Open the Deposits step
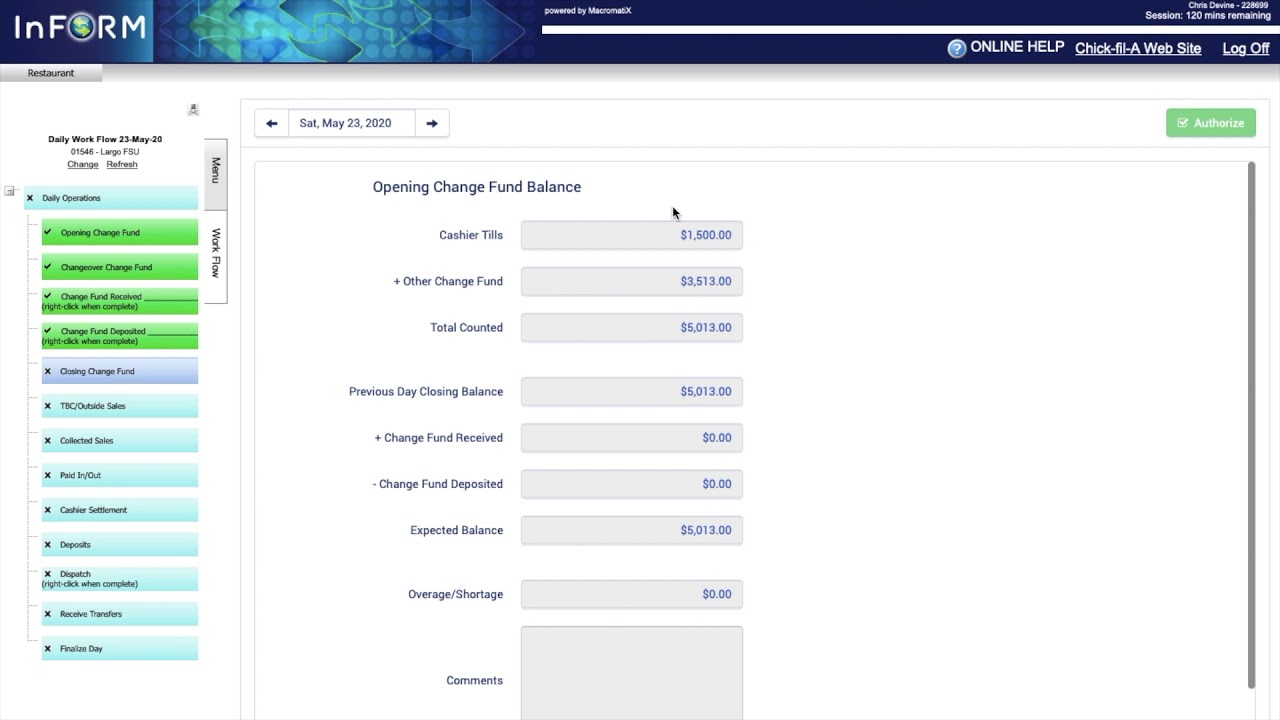 pos(120,544)
